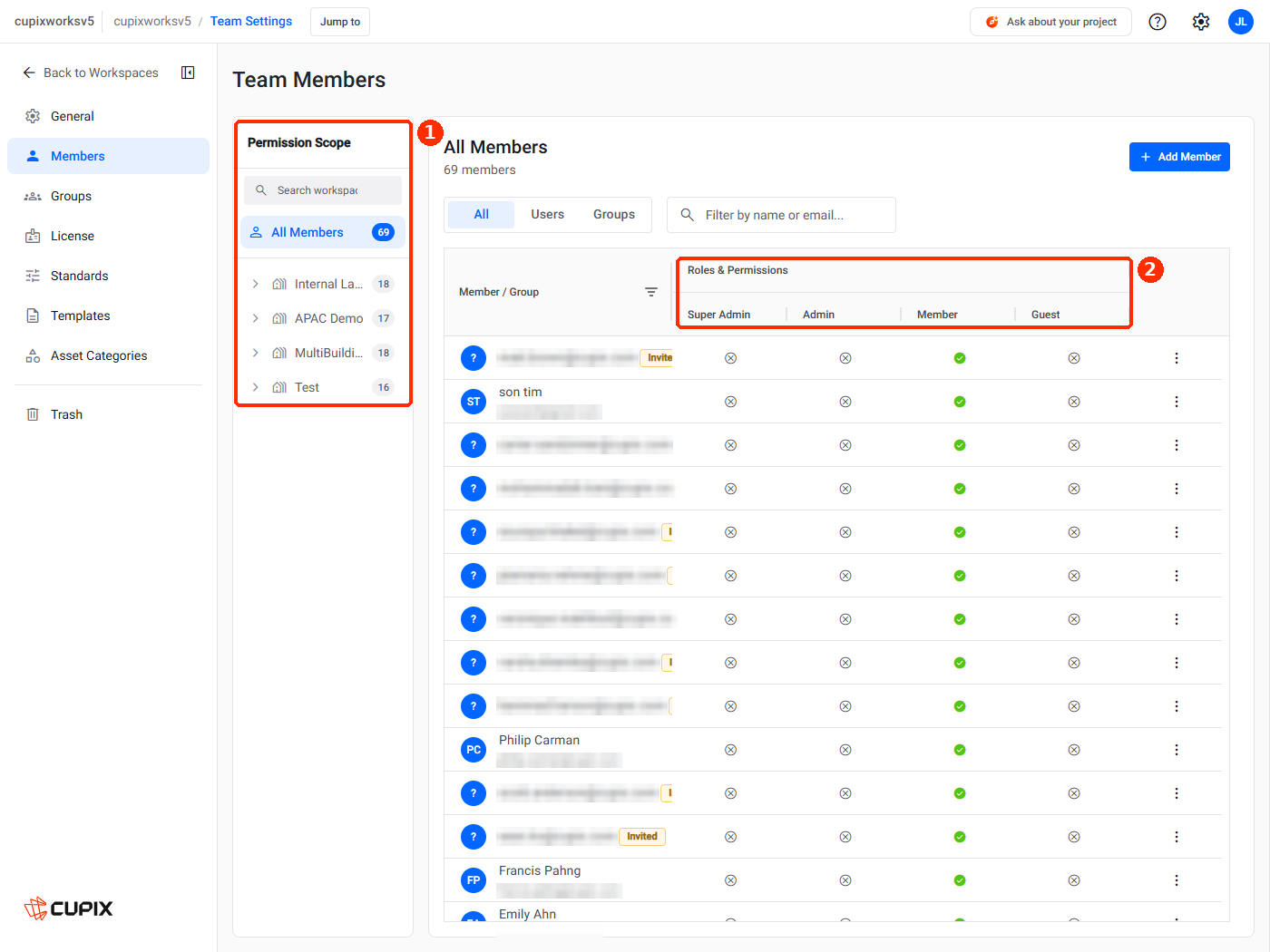Set son tim as Admin

[845, 402]
